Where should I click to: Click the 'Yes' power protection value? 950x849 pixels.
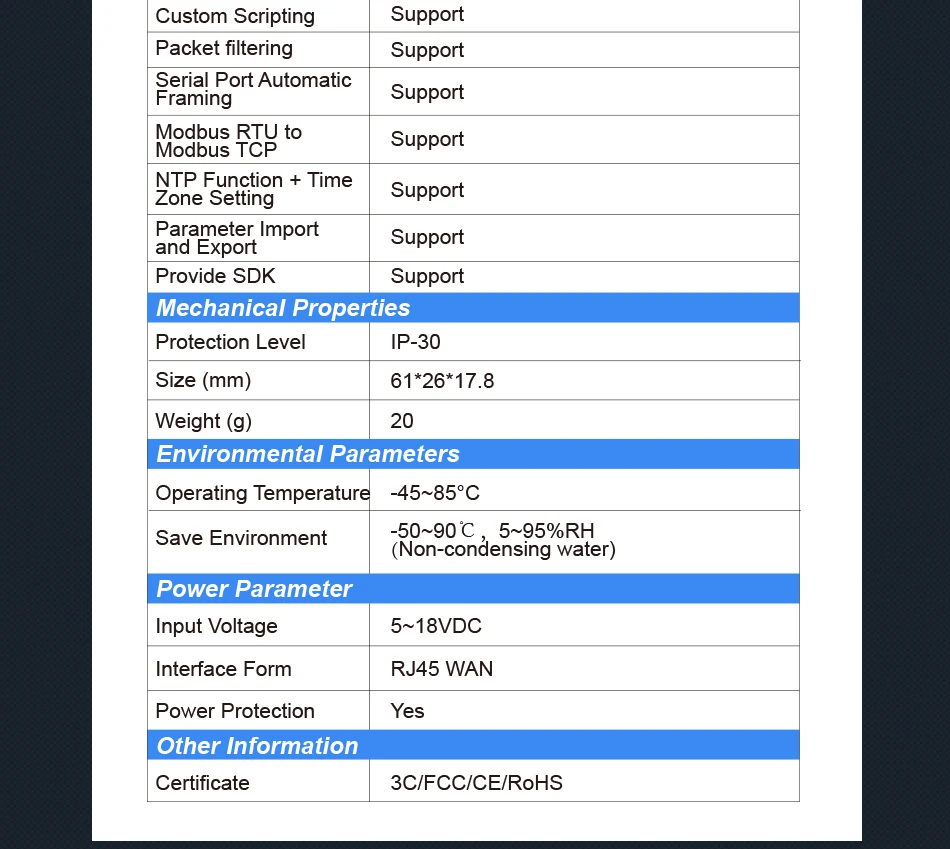[407, 711]
